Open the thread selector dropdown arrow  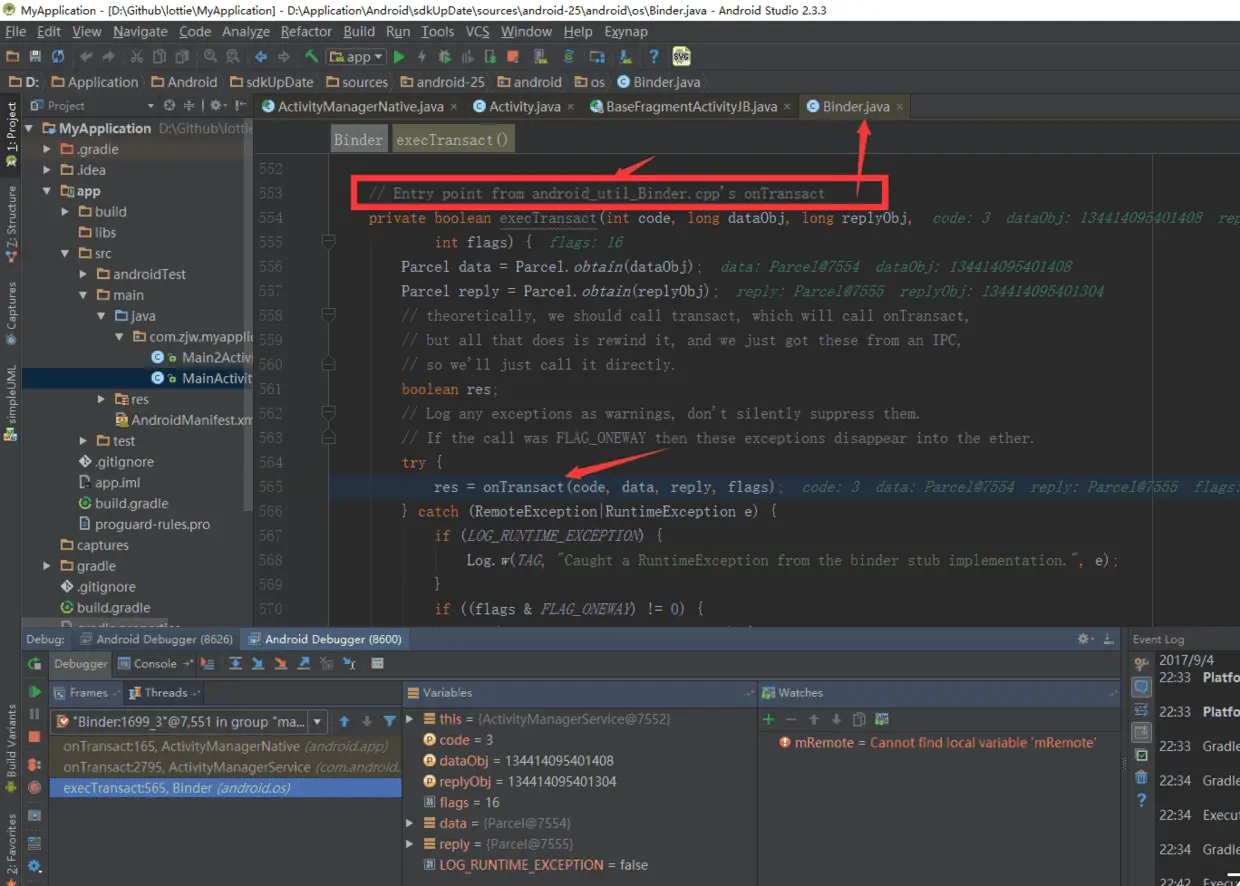point(318,721)
